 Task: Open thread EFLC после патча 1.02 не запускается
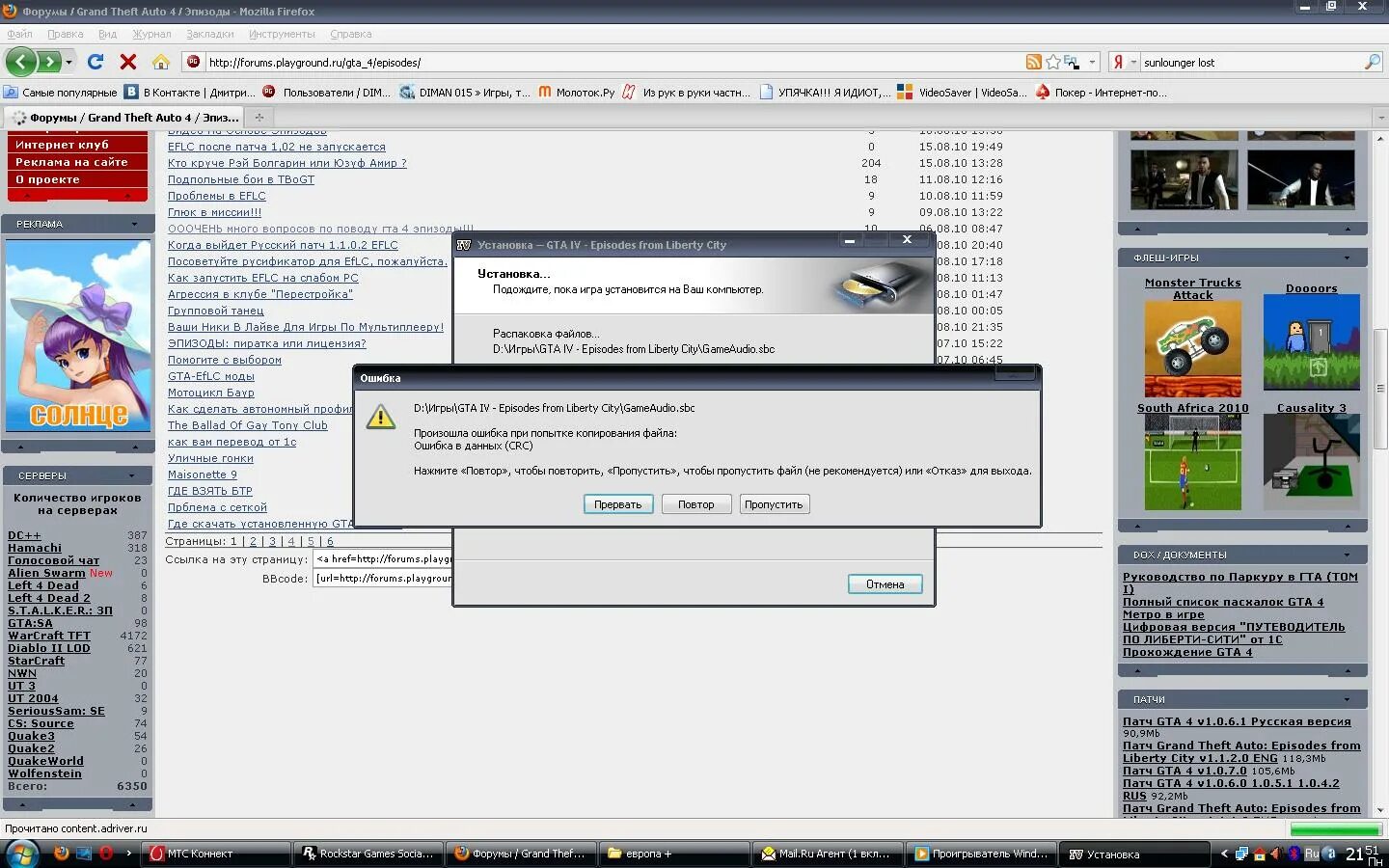point(277,147)
